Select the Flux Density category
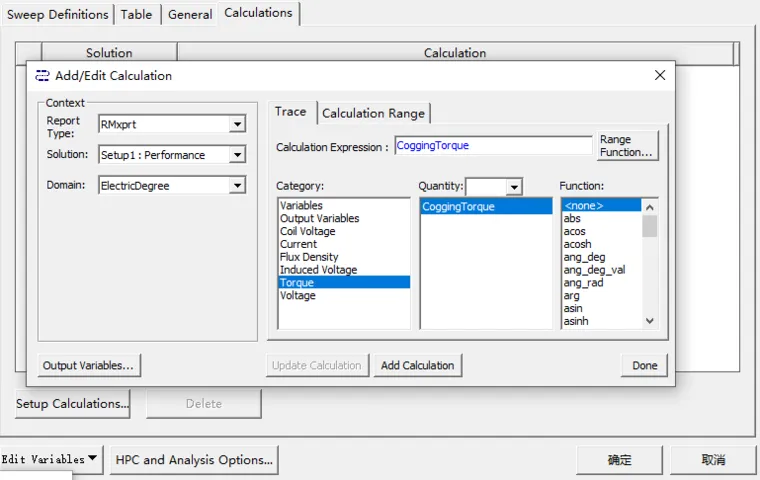 click(344, 257)
